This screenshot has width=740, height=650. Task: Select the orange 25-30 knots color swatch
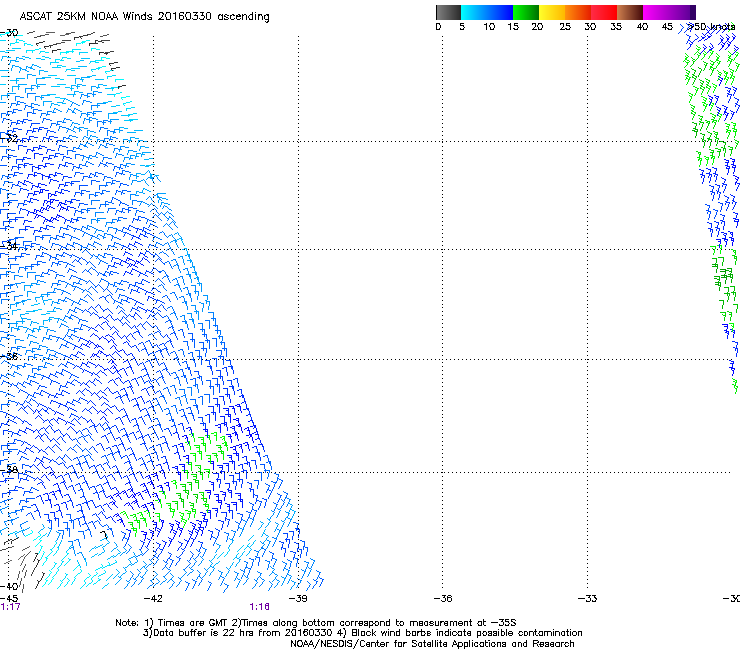point(578,12)
